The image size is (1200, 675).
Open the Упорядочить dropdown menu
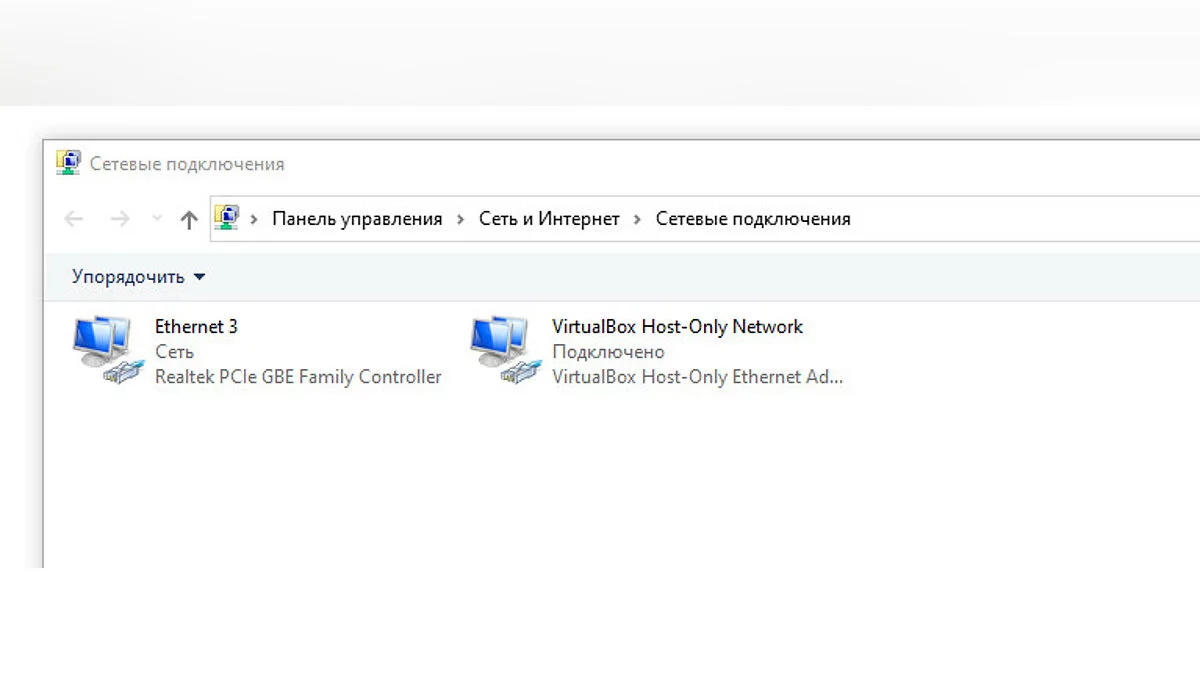coord(138,277)
